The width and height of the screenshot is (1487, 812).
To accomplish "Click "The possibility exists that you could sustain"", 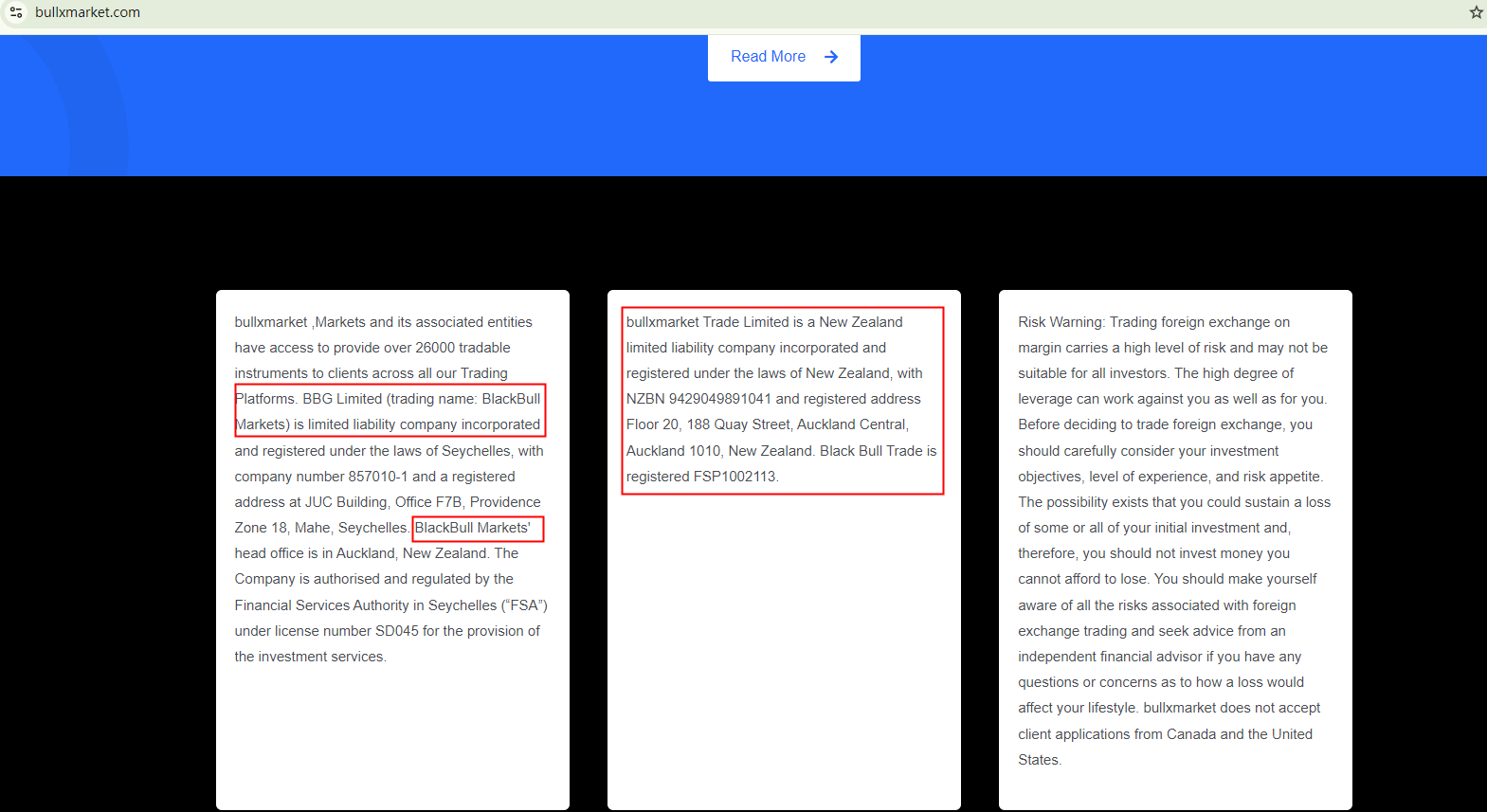I will [1154, 502].
